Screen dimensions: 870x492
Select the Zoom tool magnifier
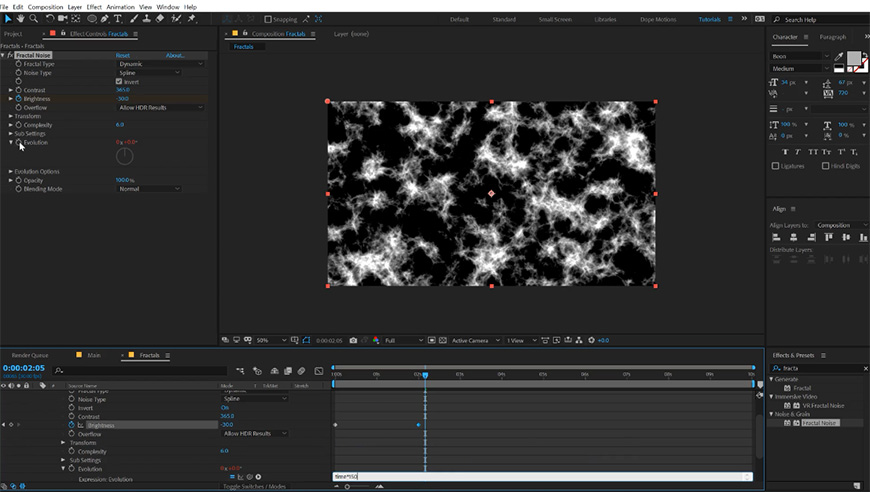click(32, 18)
